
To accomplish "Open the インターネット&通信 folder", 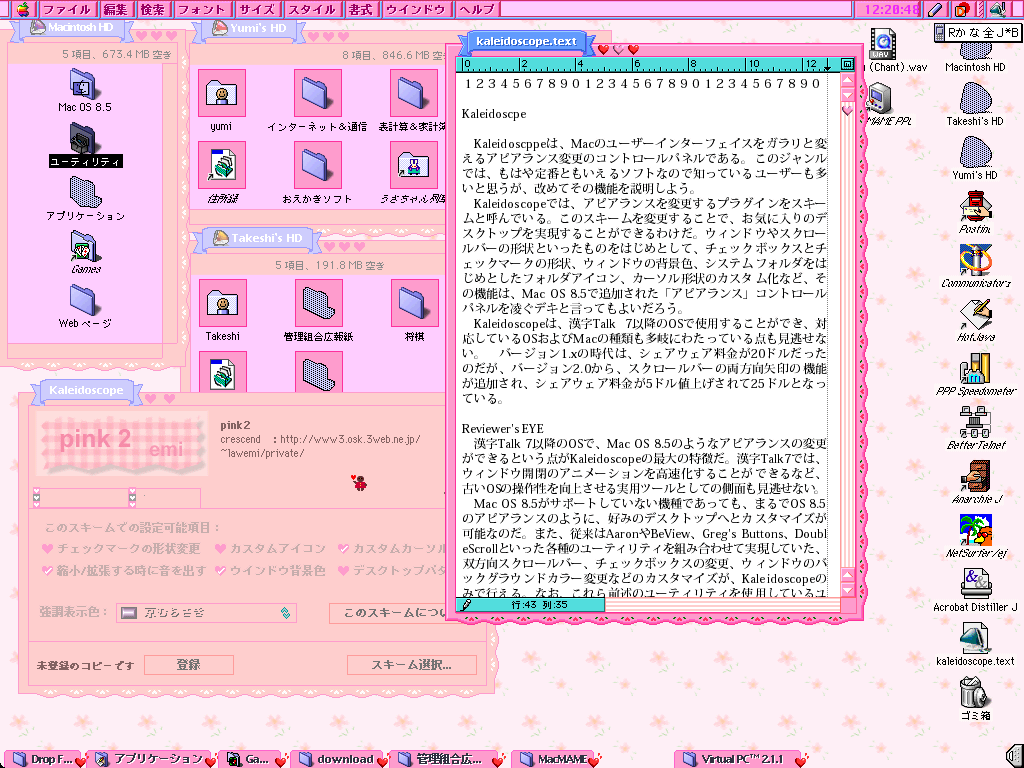I will [x=317, y=93].
